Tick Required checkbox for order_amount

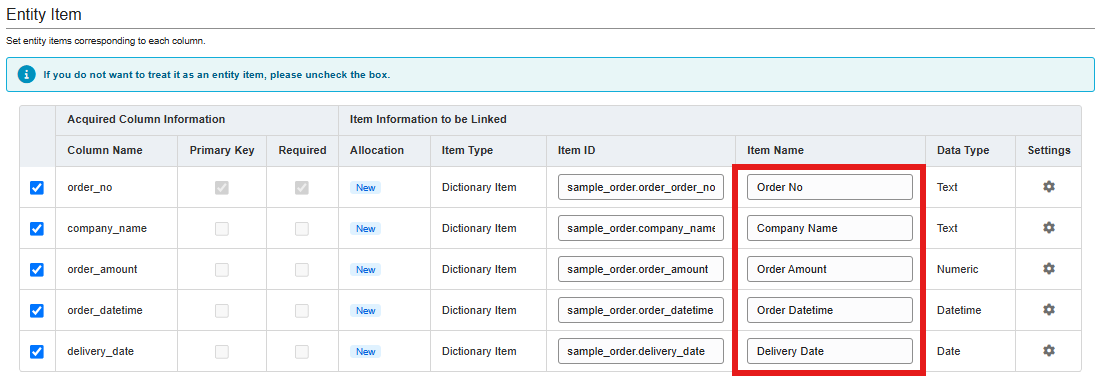(302, 269)
